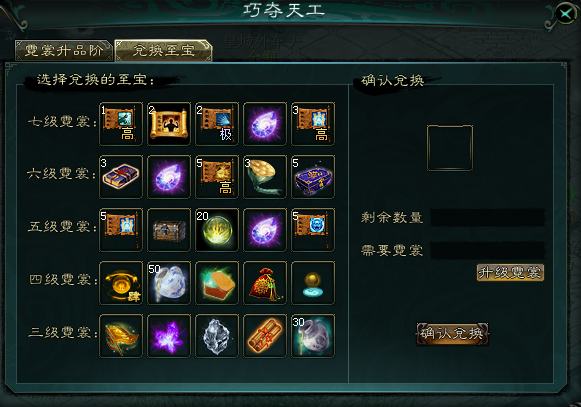Viewport: 581px width, 407px height.
Task: Select the jade seal box item
Action: [x=217, y=283]
